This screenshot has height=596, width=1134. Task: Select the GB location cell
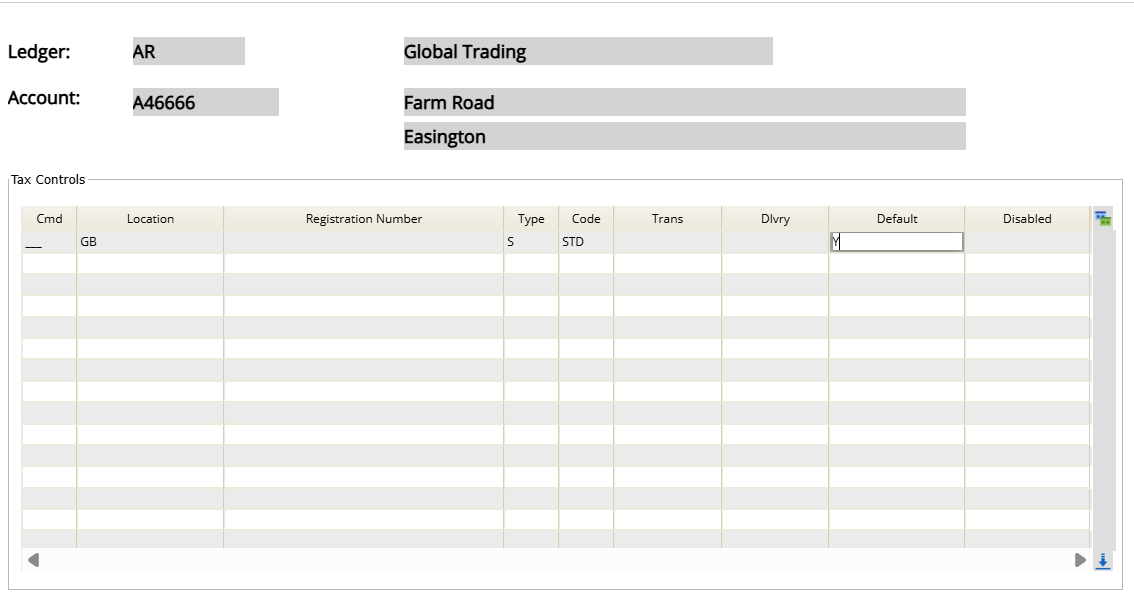coord(150,241)
